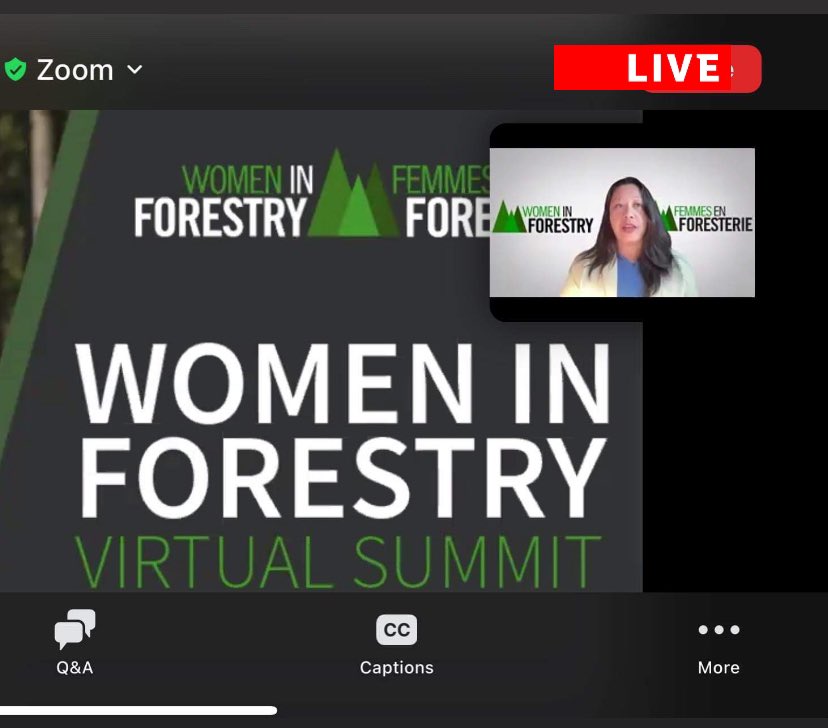Select the Zoom title in the top bar
Viewport: 828px width, 728px height.
(x=75, y=69)
